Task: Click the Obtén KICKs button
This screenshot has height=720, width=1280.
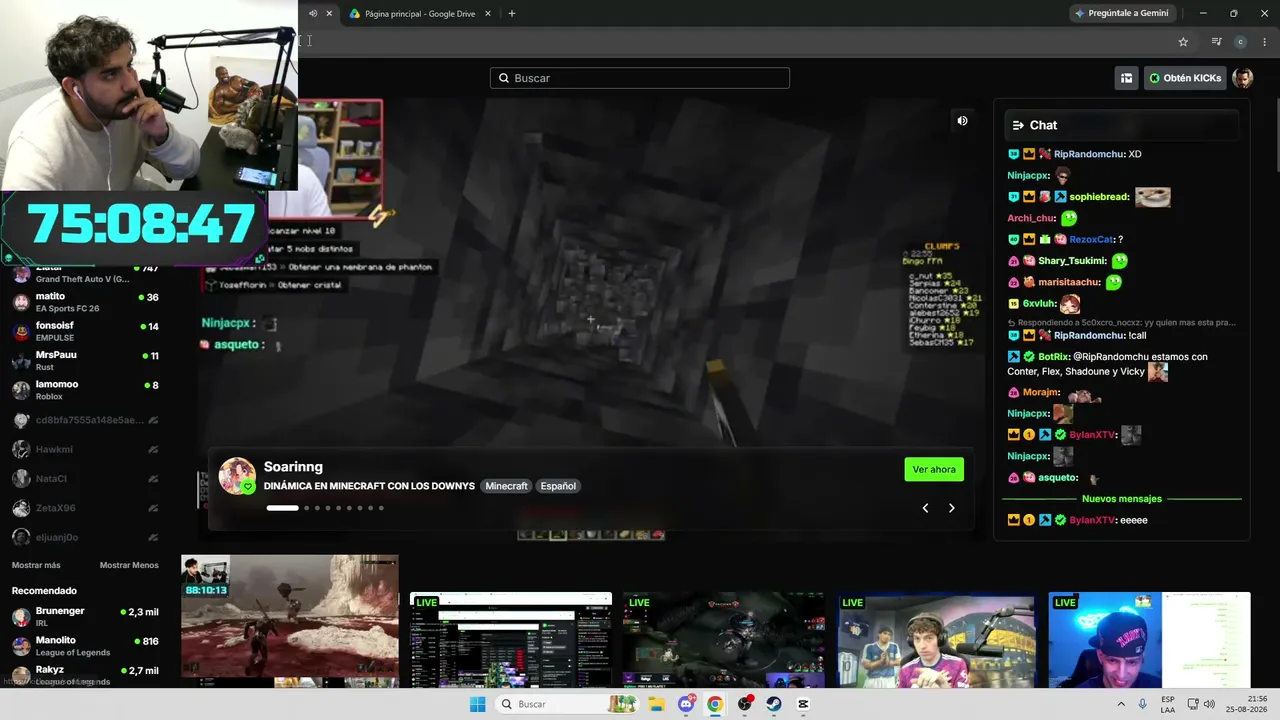Action: click(x=1185, y=78)
